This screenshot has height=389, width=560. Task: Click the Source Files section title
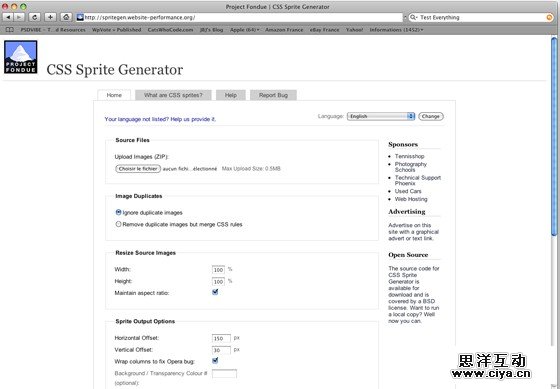132,140
